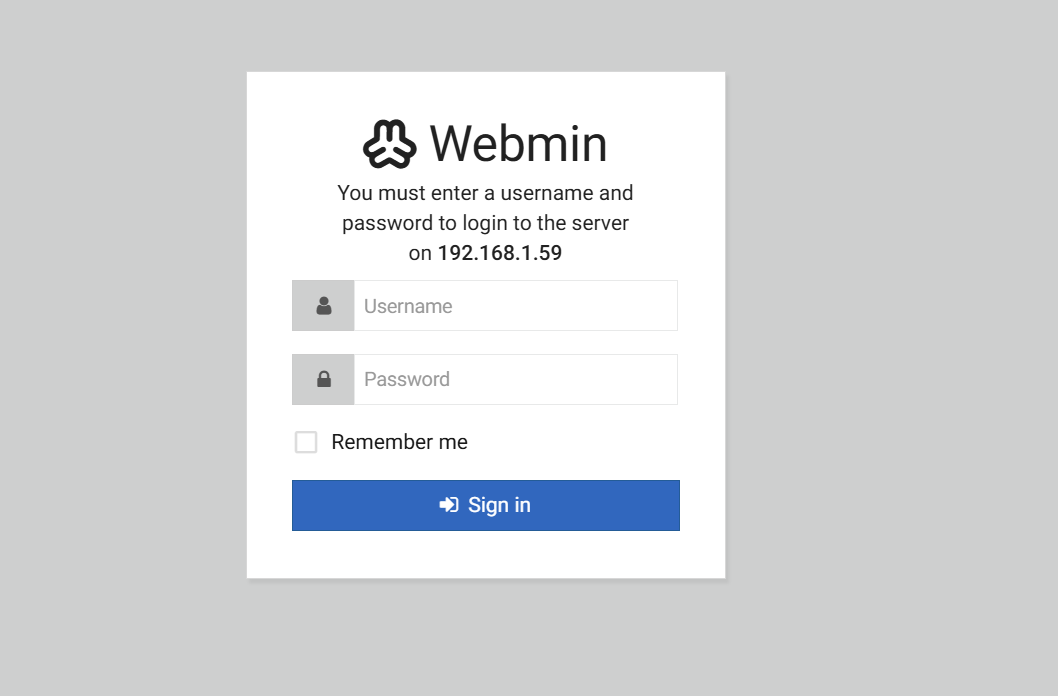Click the Webmin spider-web logo icon
The width and height of the screenshot is (1058, 696).
pos(389,144)
